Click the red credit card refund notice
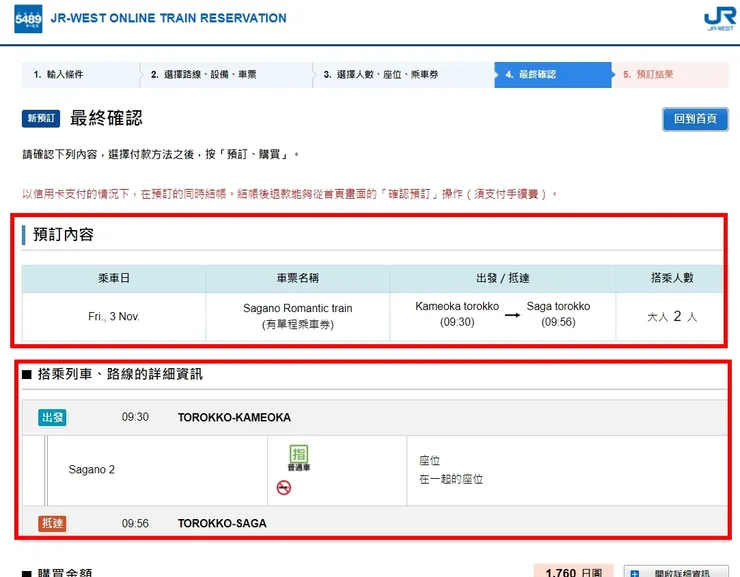740x577 pixels. [289, 194]
